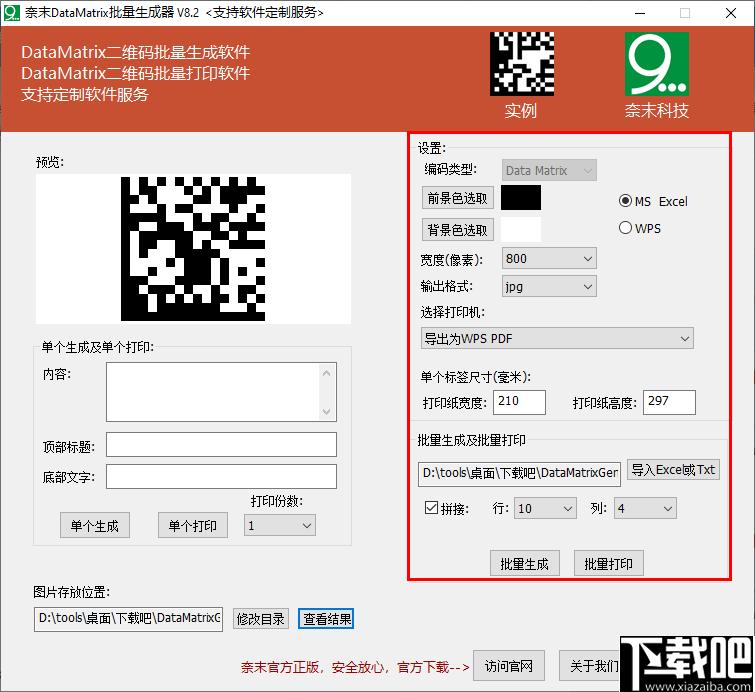The image size is (755, 692).
Task: Click the batch import file path field
Action: coord(520,473)
